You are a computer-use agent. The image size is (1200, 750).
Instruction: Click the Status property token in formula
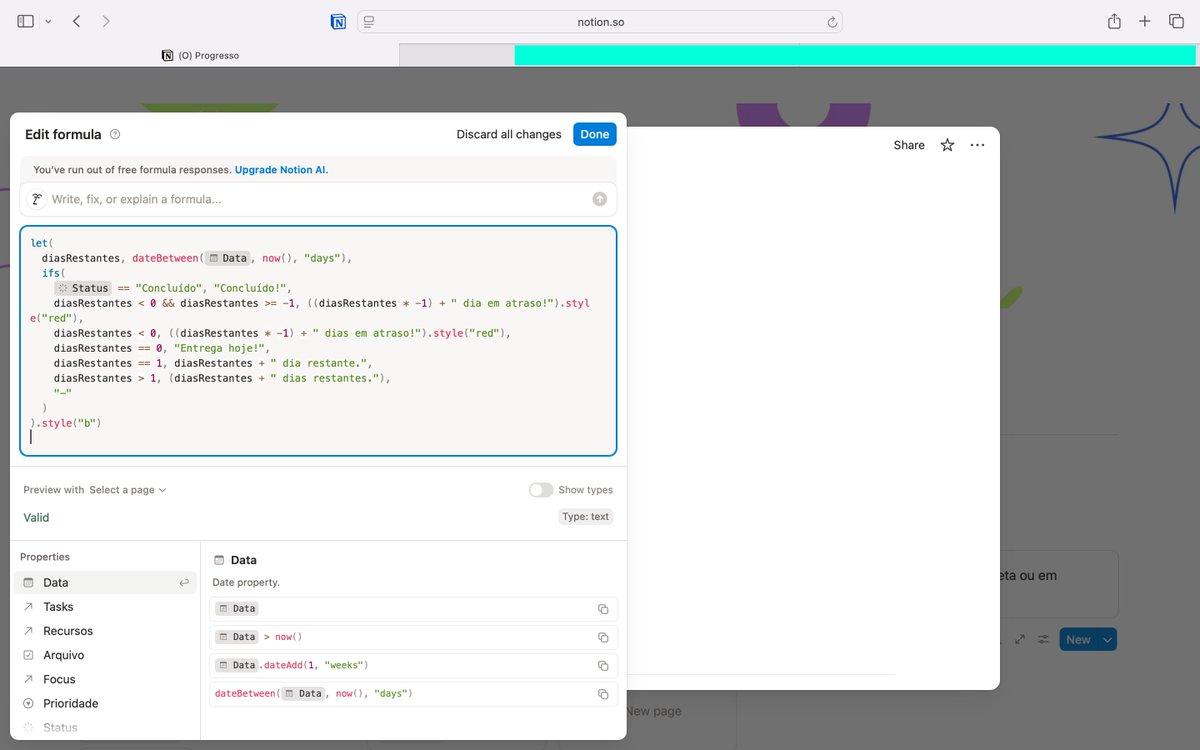(x=83, y=288)
